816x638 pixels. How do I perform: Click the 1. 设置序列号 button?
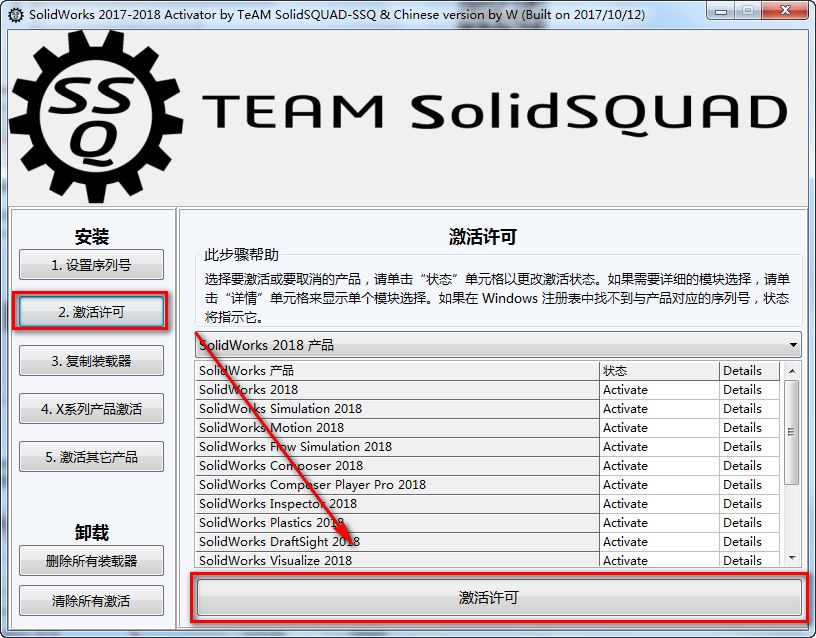click(91, 264)
